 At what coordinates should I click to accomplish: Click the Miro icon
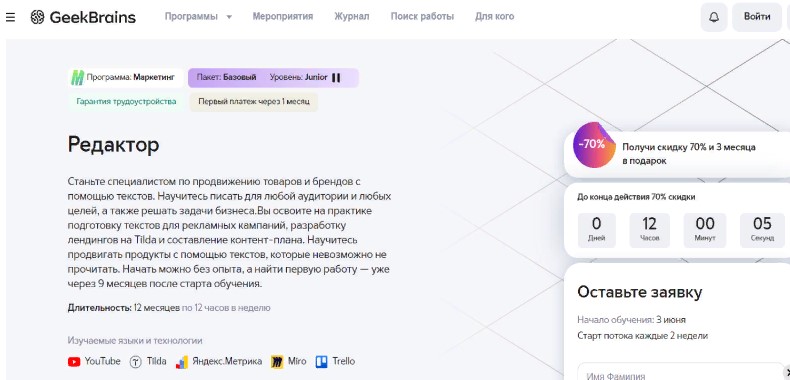pyautogui.click(x=277, y=362)
